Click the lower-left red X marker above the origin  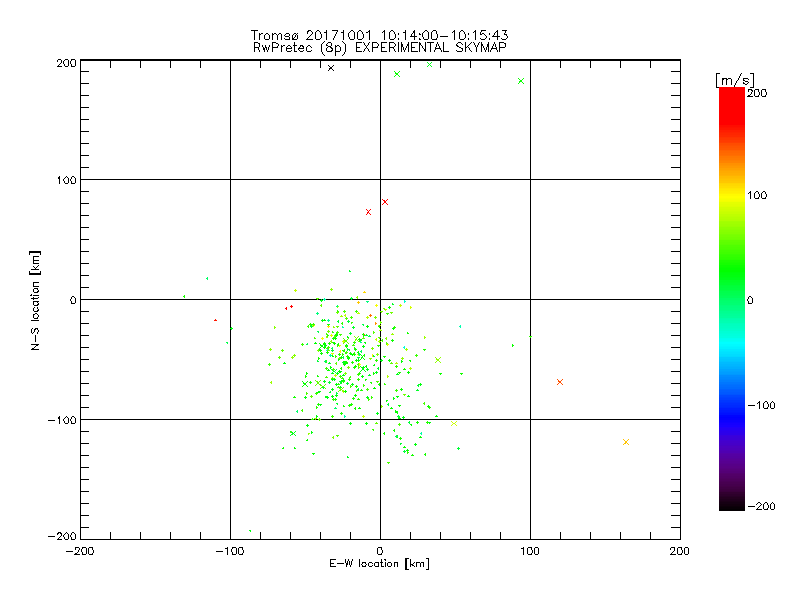[369, 212]
